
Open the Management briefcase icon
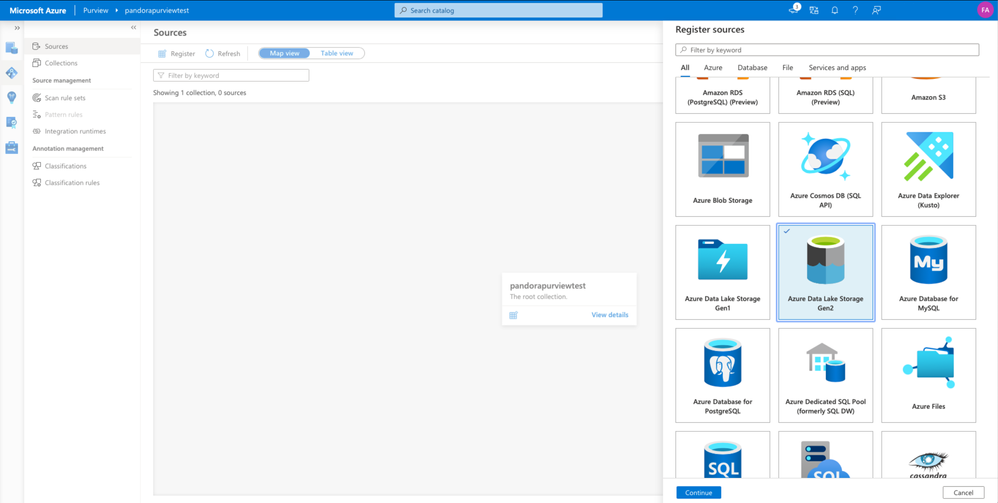click(11, 148)
